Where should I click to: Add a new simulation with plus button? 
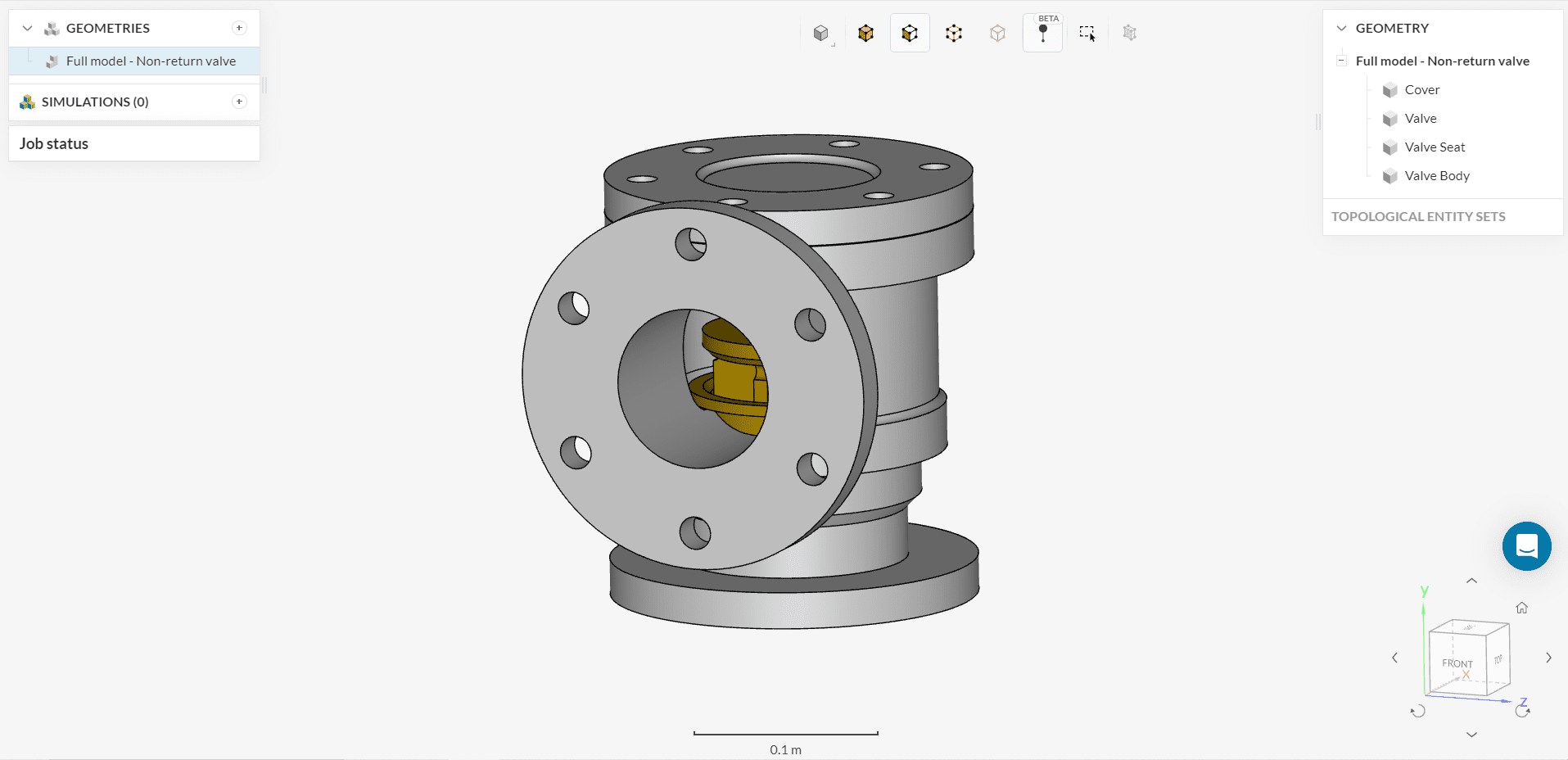coord(239,102)
